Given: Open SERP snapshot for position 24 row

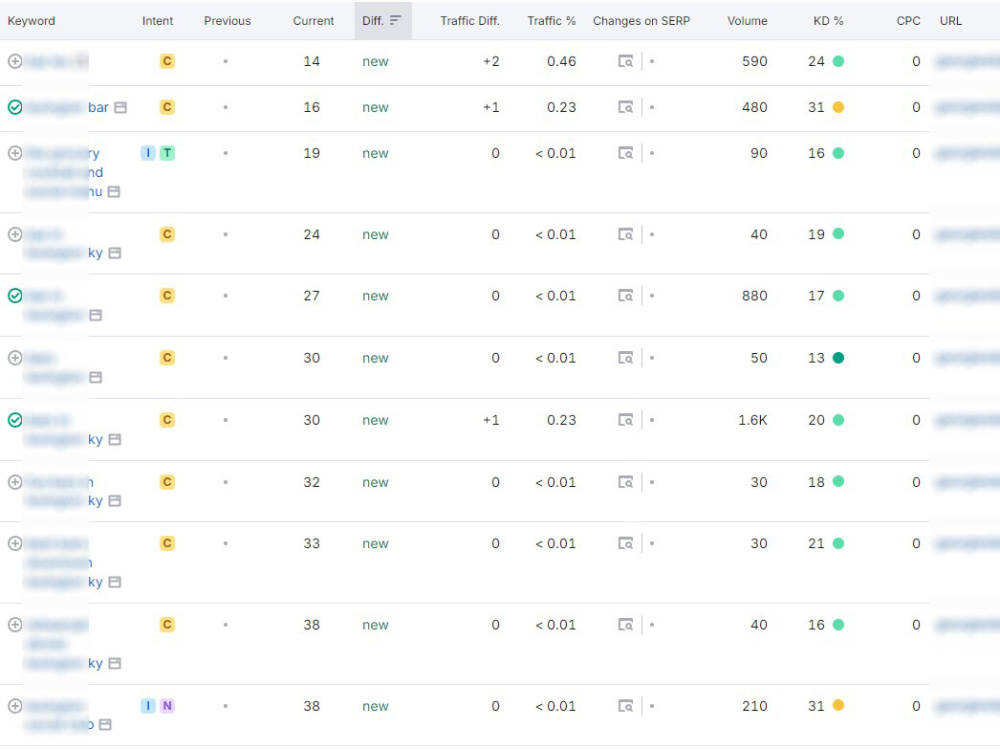Looking at the screenshot, I should (626, 234).
